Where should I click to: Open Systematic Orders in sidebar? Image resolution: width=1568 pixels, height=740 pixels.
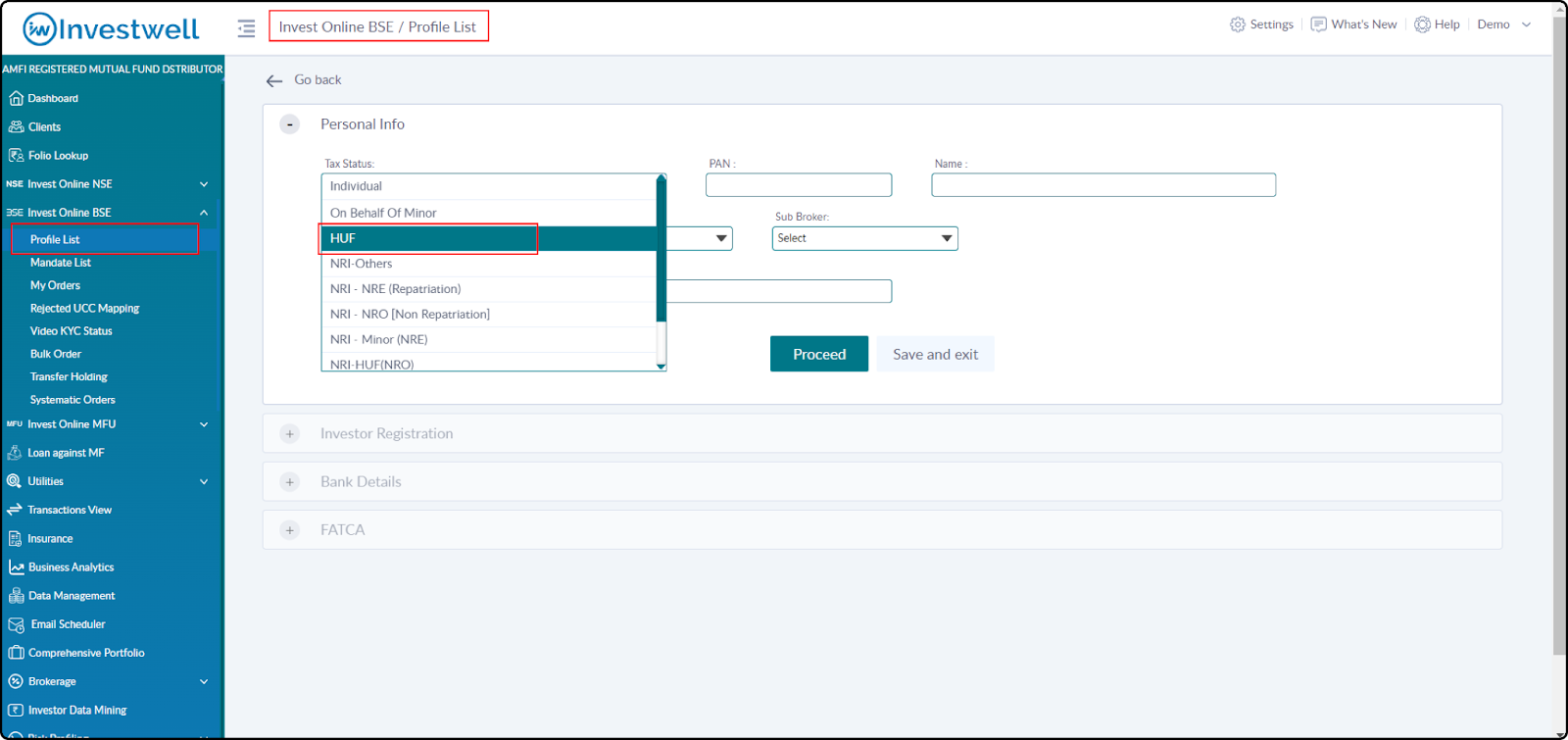(73, 400)
